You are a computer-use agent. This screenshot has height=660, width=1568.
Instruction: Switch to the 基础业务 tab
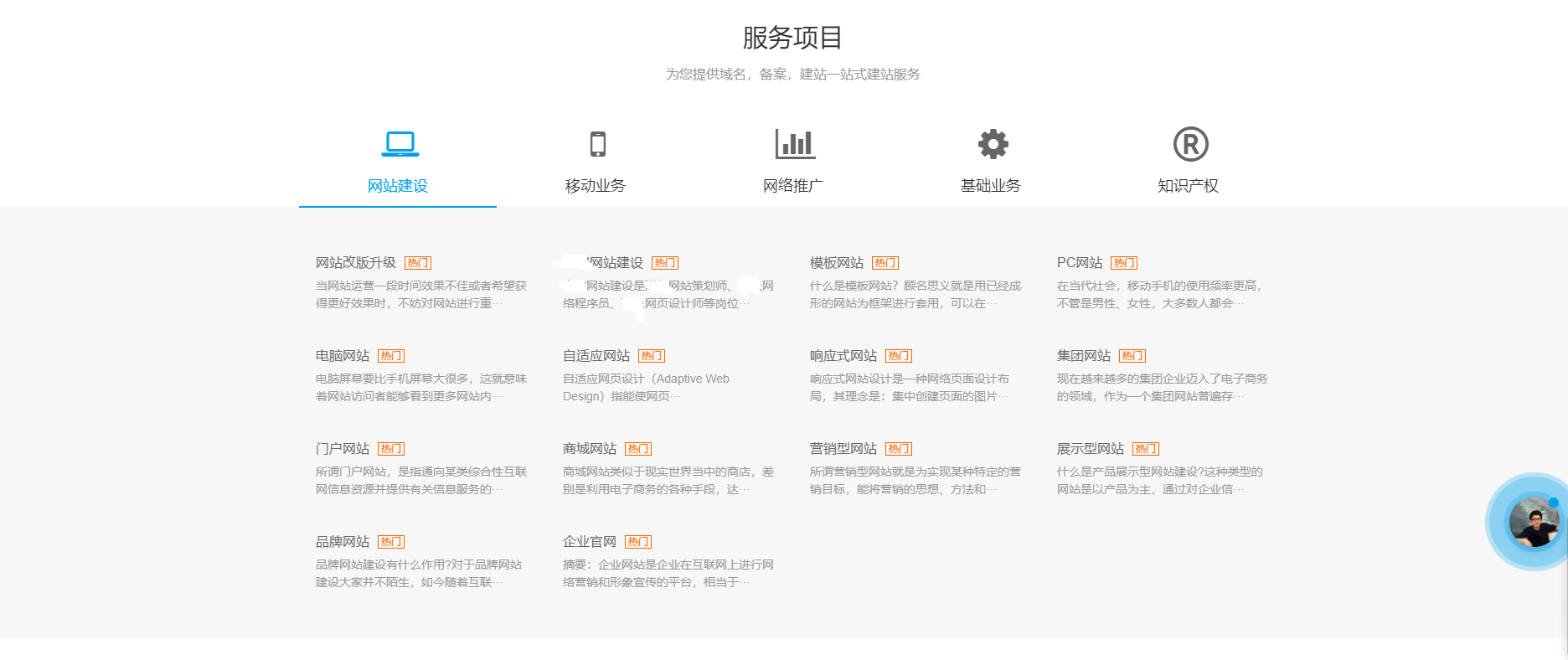point(991,186)
